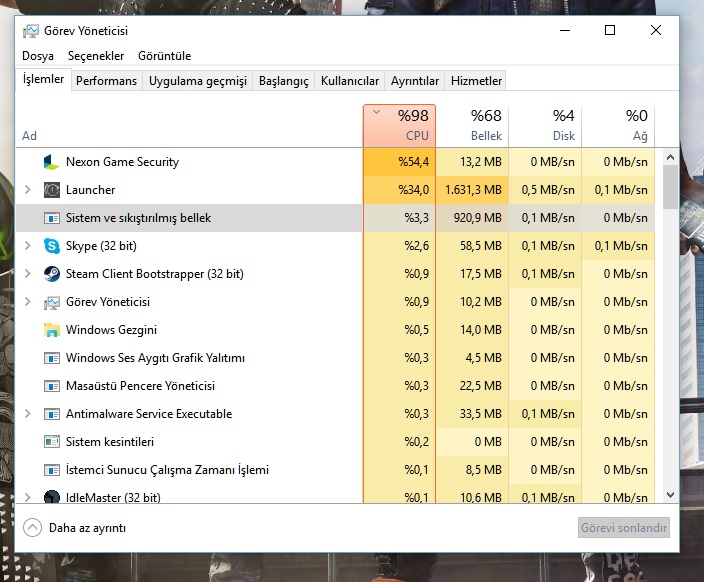Screen dimensions: 704x582
Task: Click the 1.631,3 MB memory cell
Action: point(472,190)
